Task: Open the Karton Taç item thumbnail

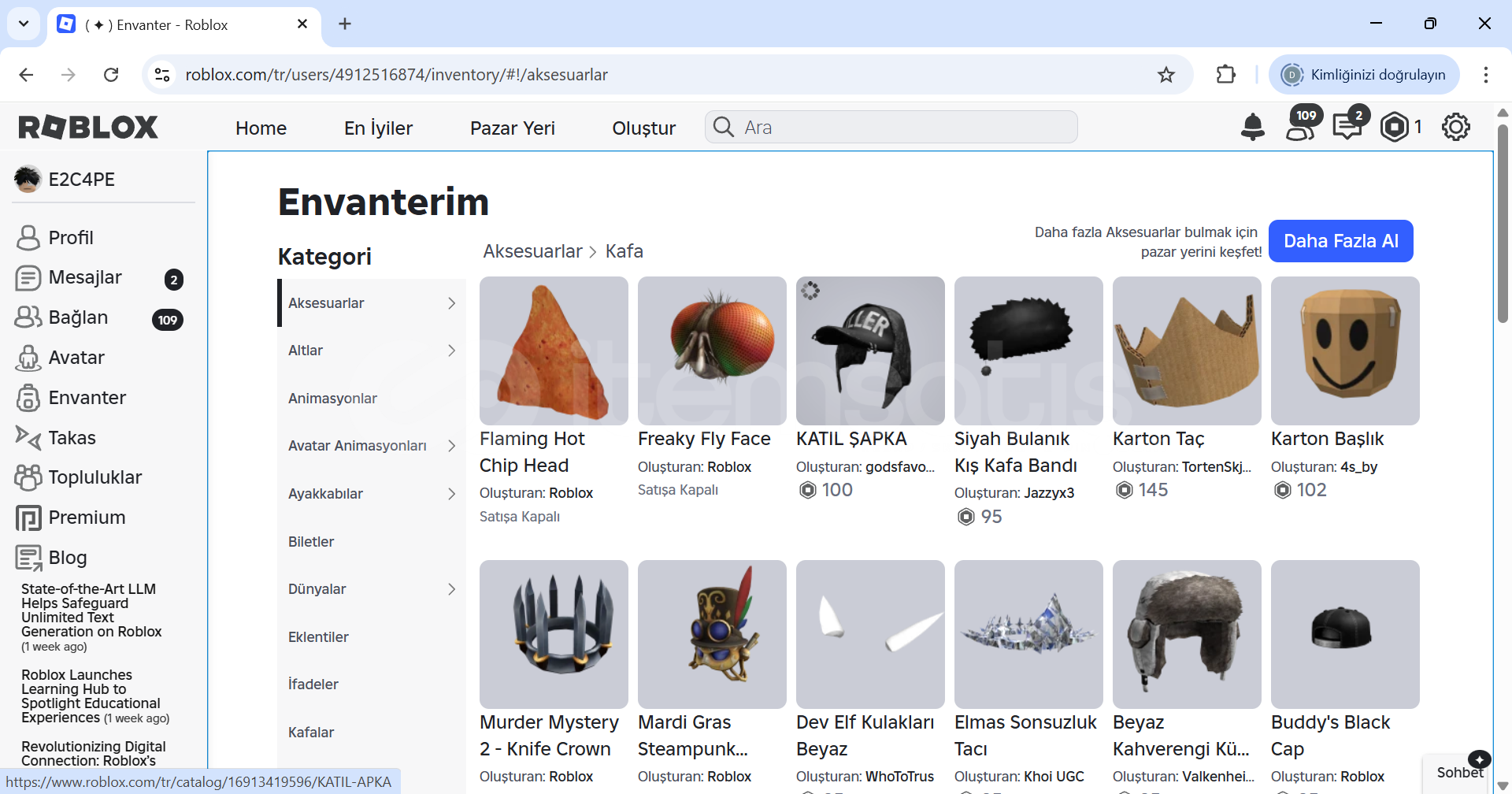Action: tap(1187, 351)
